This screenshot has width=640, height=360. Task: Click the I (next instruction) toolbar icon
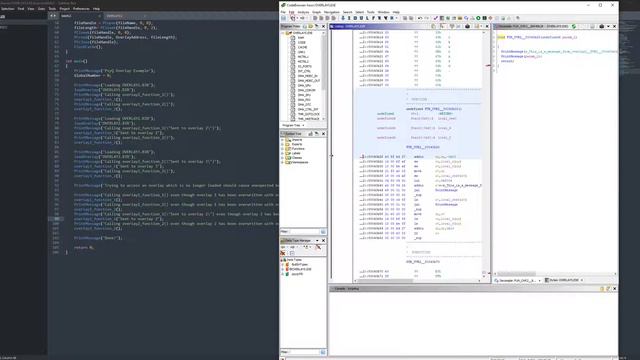click(x=349, y=18)
